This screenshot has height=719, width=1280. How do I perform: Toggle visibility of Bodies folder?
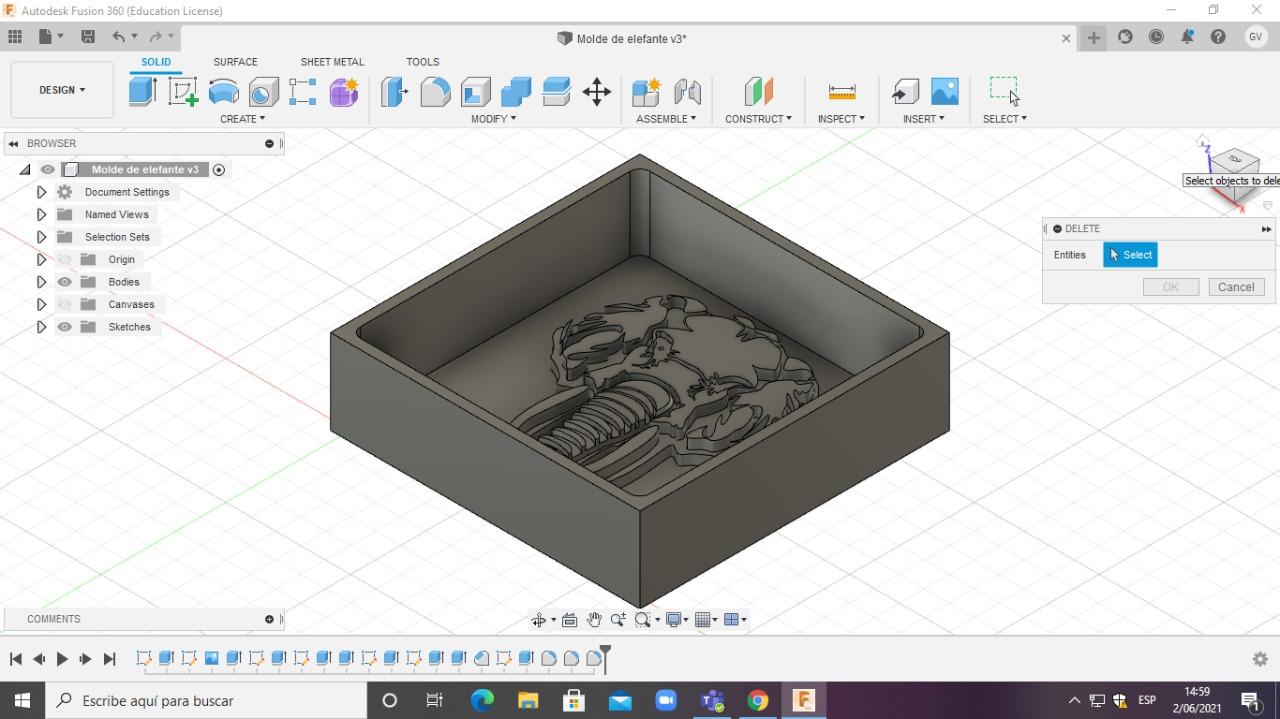(x=65, y=282)
